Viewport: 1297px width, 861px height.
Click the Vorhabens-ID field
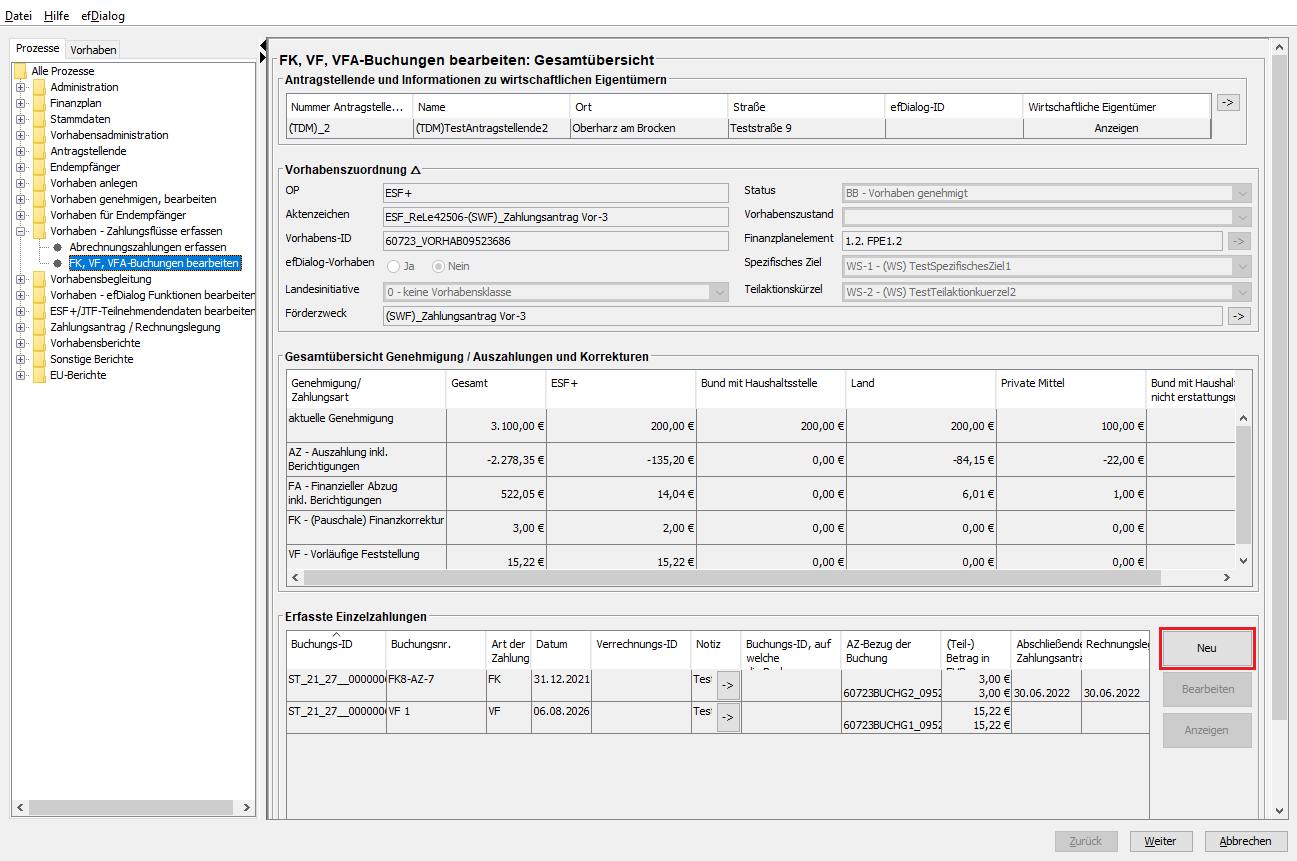tap(556, 241)
